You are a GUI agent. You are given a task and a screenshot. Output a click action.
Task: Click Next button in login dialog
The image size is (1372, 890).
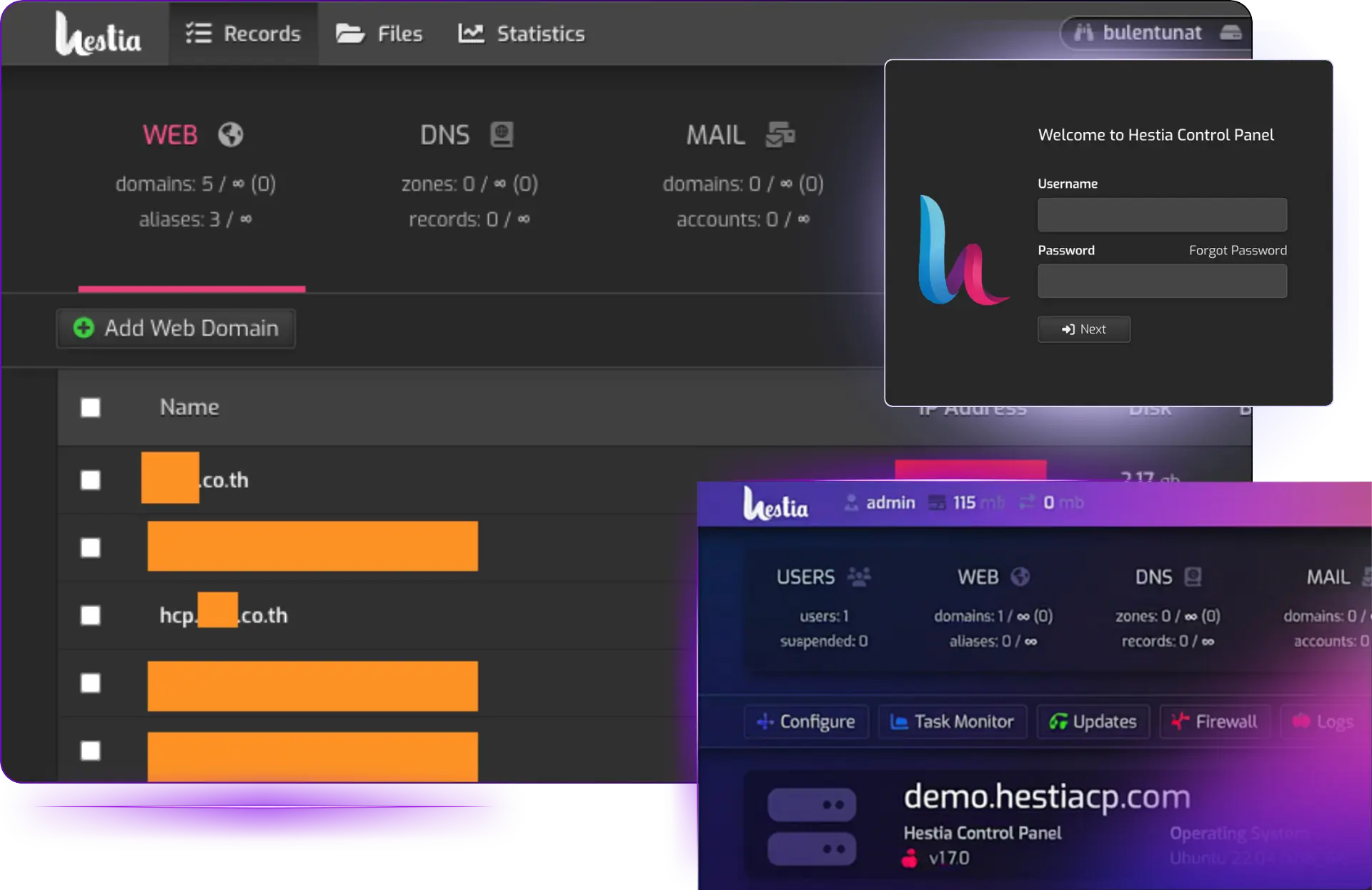(x=1084, y=329)
